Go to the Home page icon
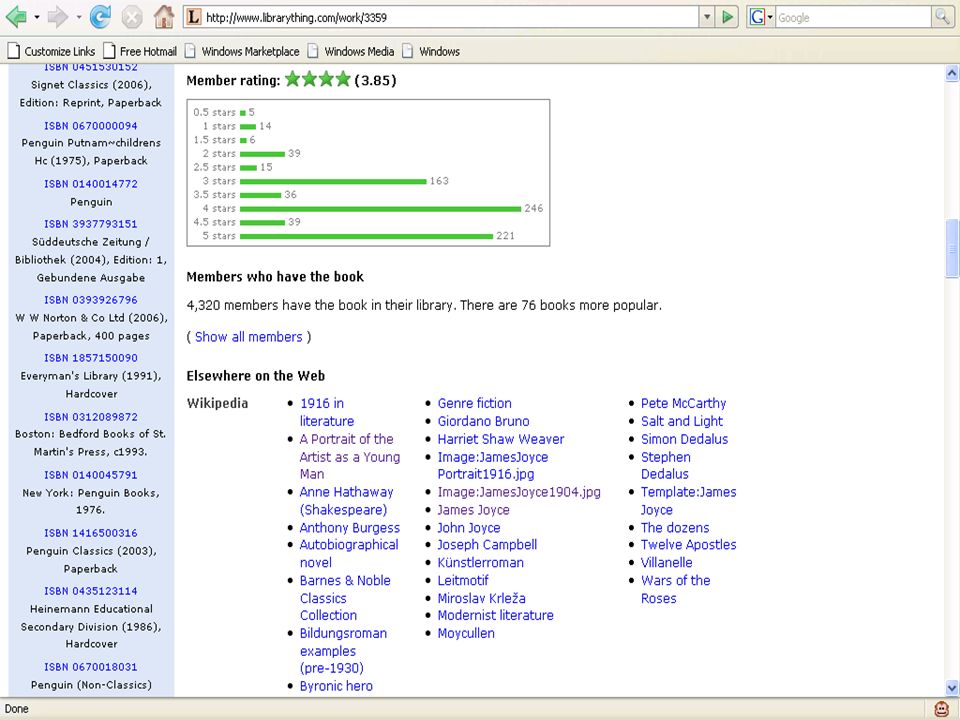This screenshot has height=720, width=960. (x=163, y=17)
